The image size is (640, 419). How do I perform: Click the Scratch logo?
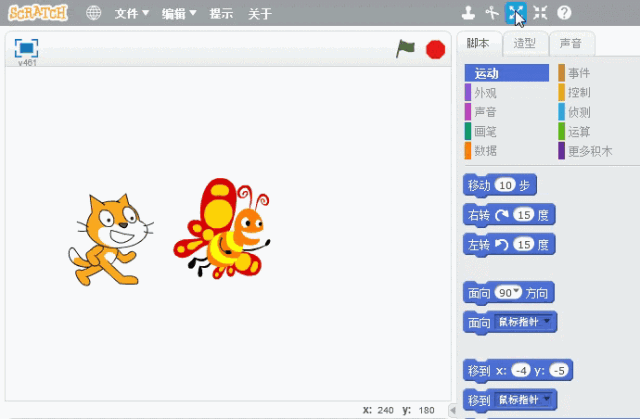pyautogui.click(x=38, y=13)
